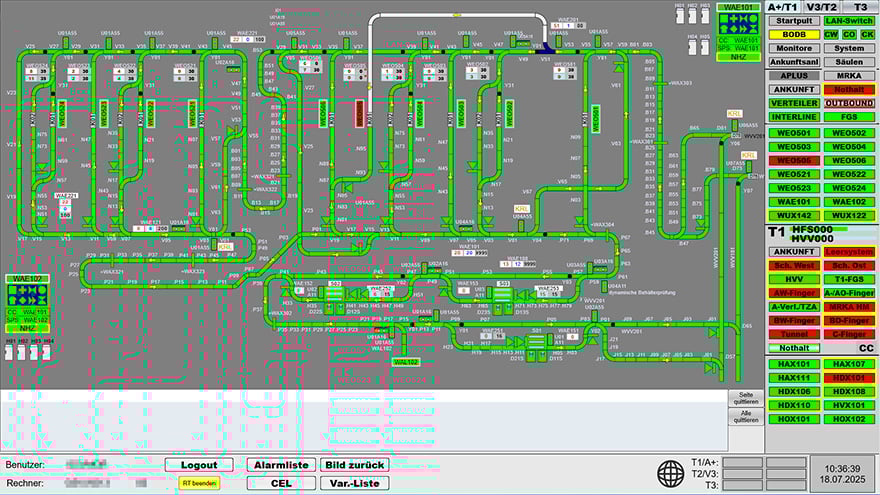The width and height of the screenshot is (880, 495).
Task: Toggle the CK status indicator
Action: click(867, 34)
